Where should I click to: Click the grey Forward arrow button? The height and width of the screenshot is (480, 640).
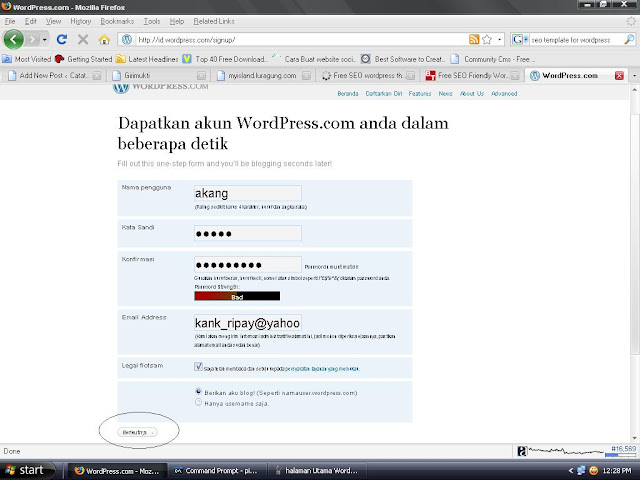[x=32, y=40]
